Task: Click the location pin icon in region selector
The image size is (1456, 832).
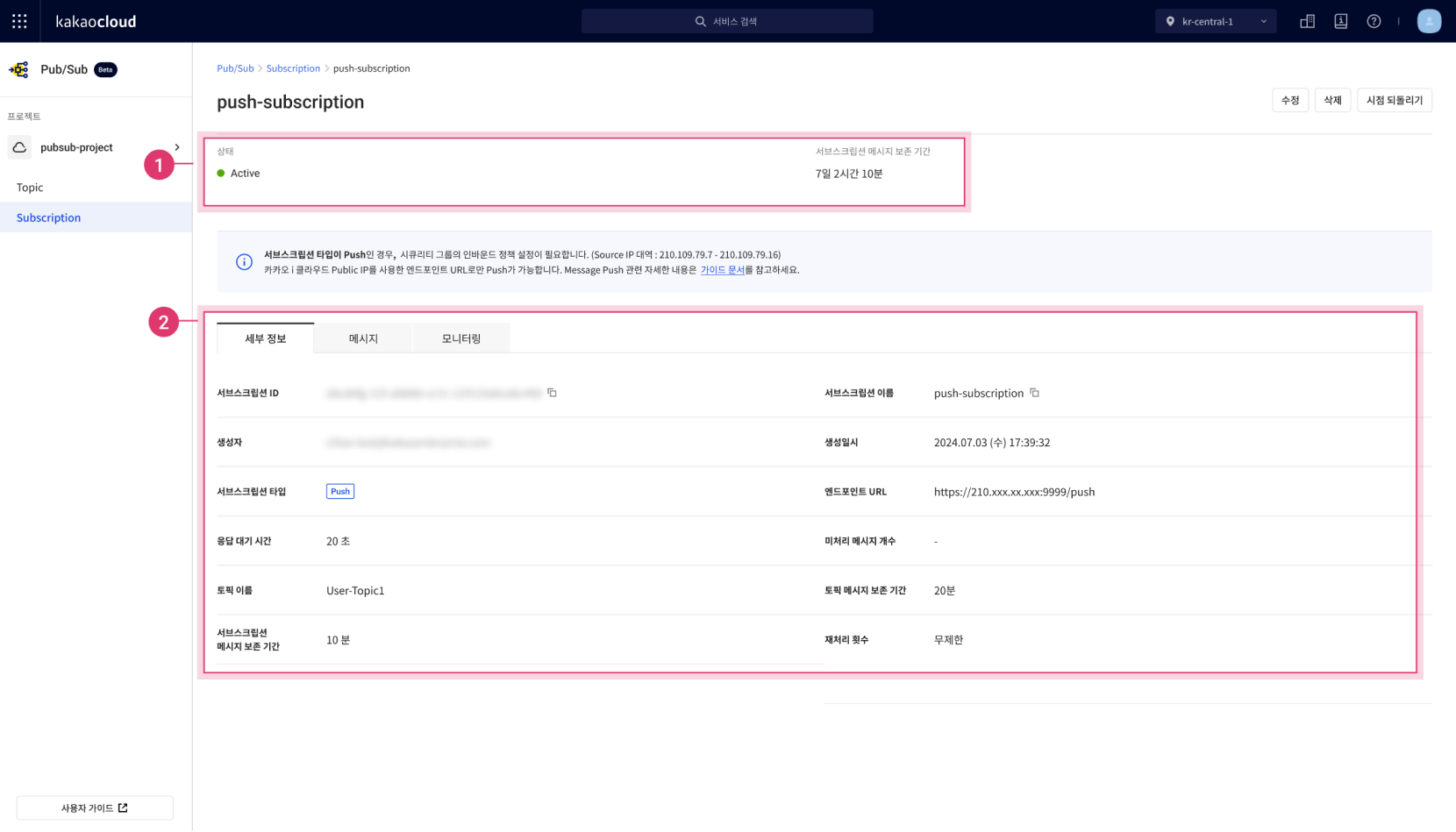Action: pos(1170,21)
